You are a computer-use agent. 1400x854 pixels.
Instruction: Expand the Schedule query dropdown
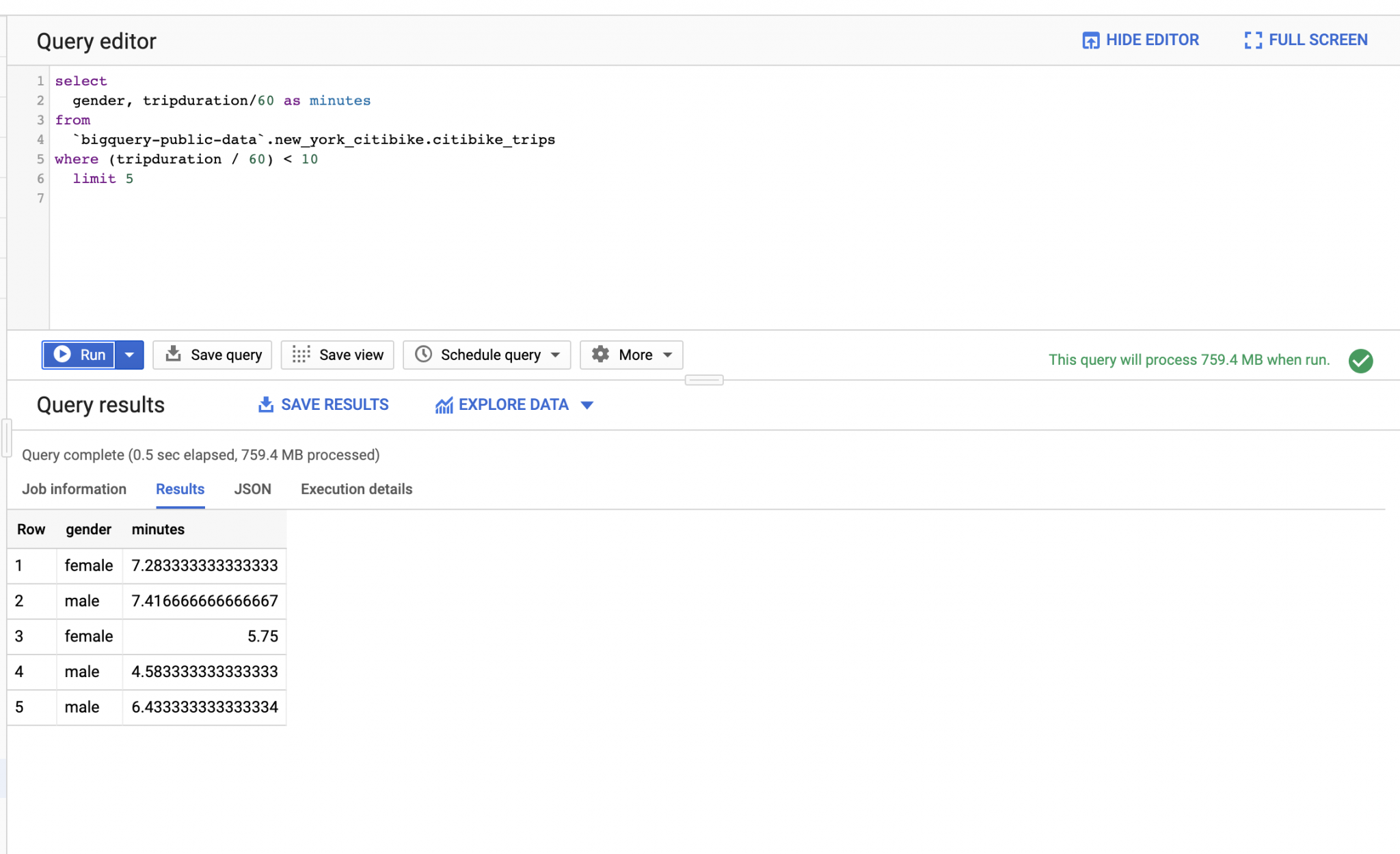click(x=555, y=355)
